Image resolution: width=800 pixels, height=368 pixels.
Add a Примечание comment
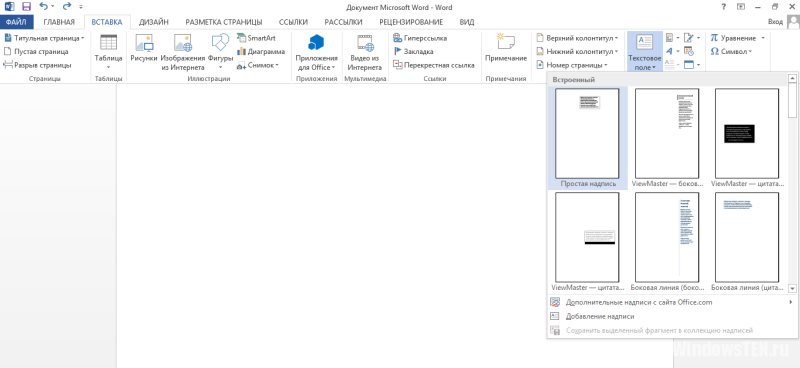506,51
